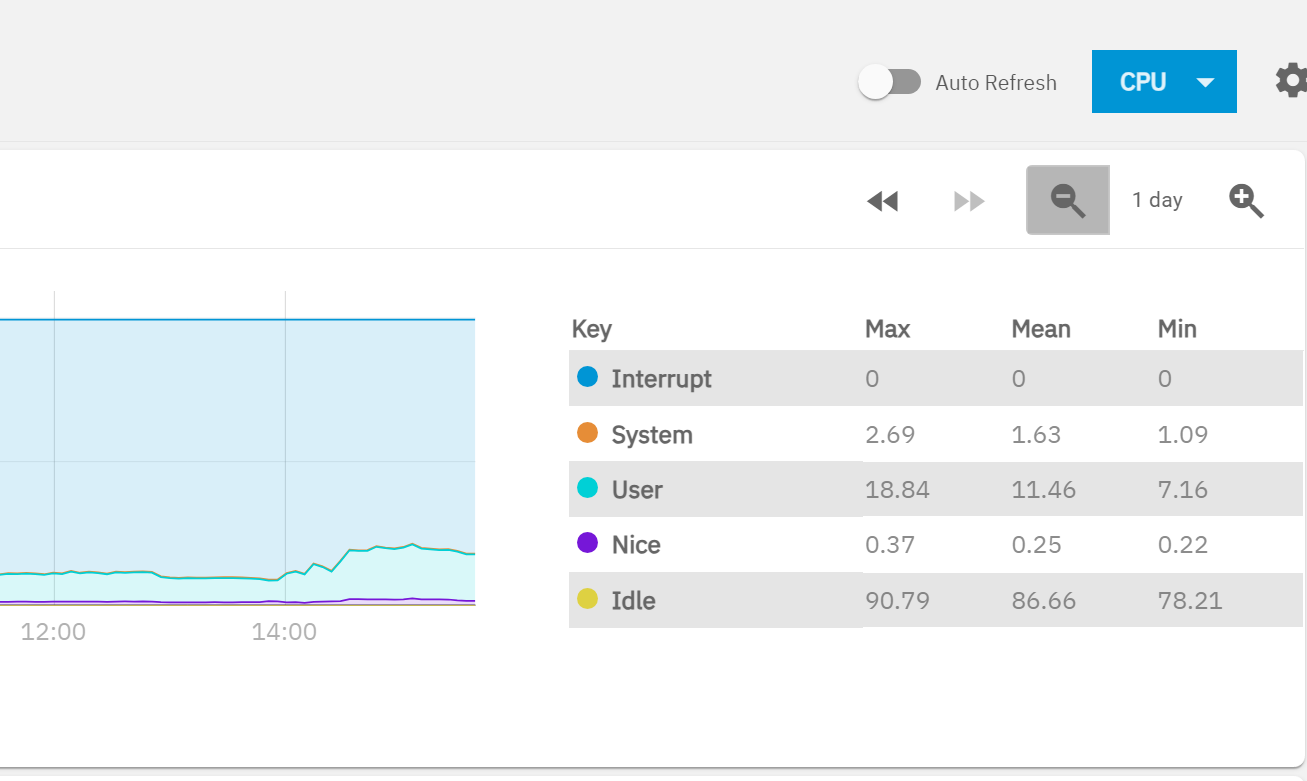Screen dimensions: 1307x781
Task: Click the blue Interrupt legend dot
Action: tap(588, 377)
